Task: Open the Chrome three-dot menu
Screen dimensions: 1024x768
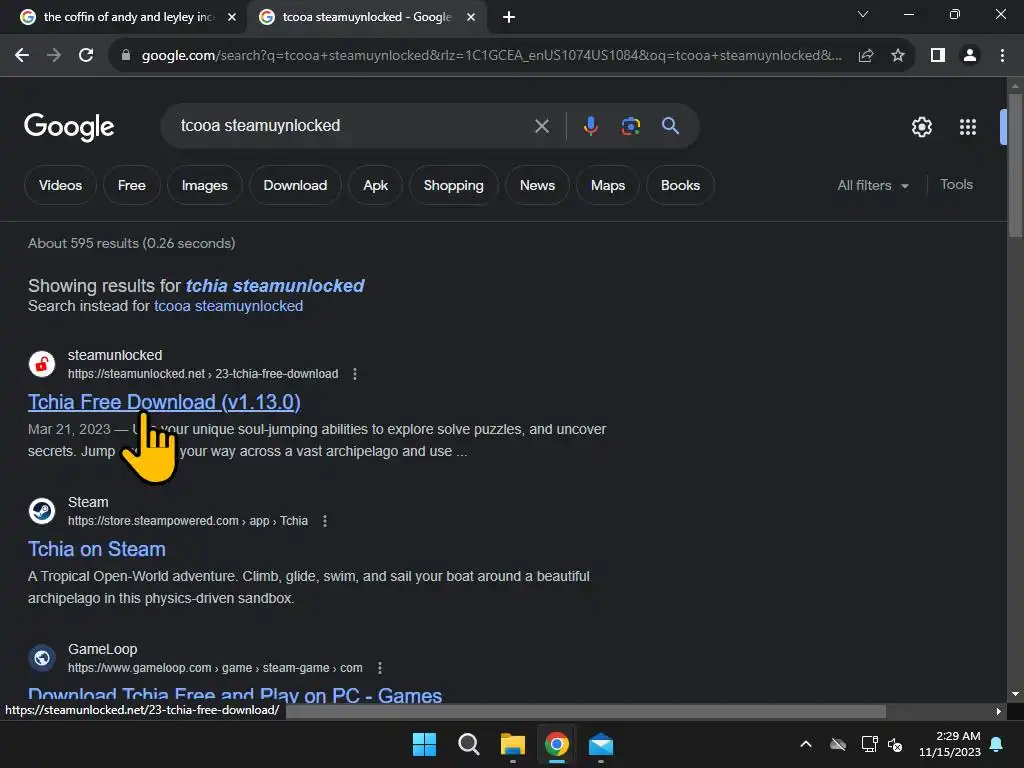Action: [x=1002, y=56]
